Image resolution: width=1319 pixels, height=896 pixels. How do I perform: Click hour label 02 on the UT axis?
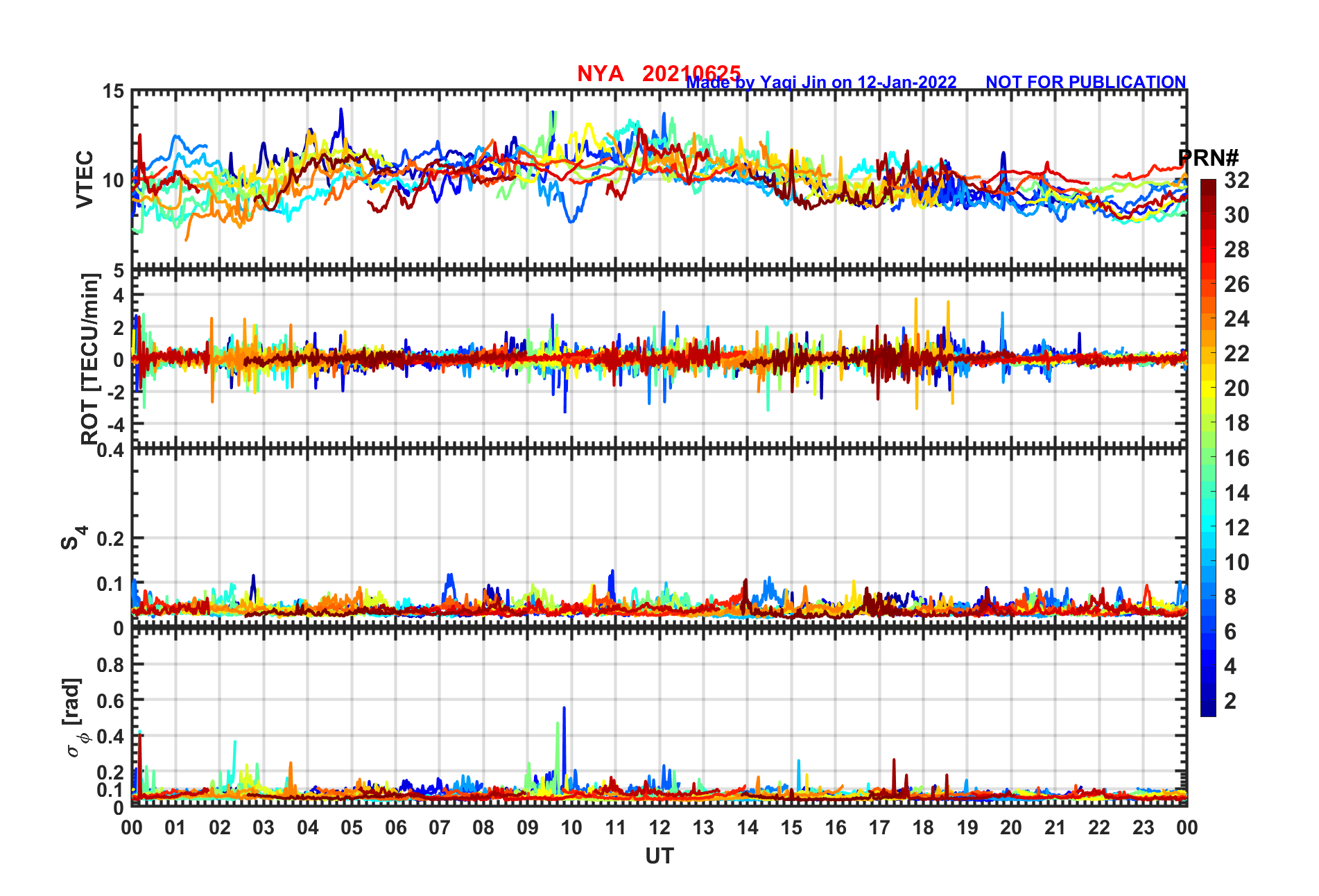220,827
